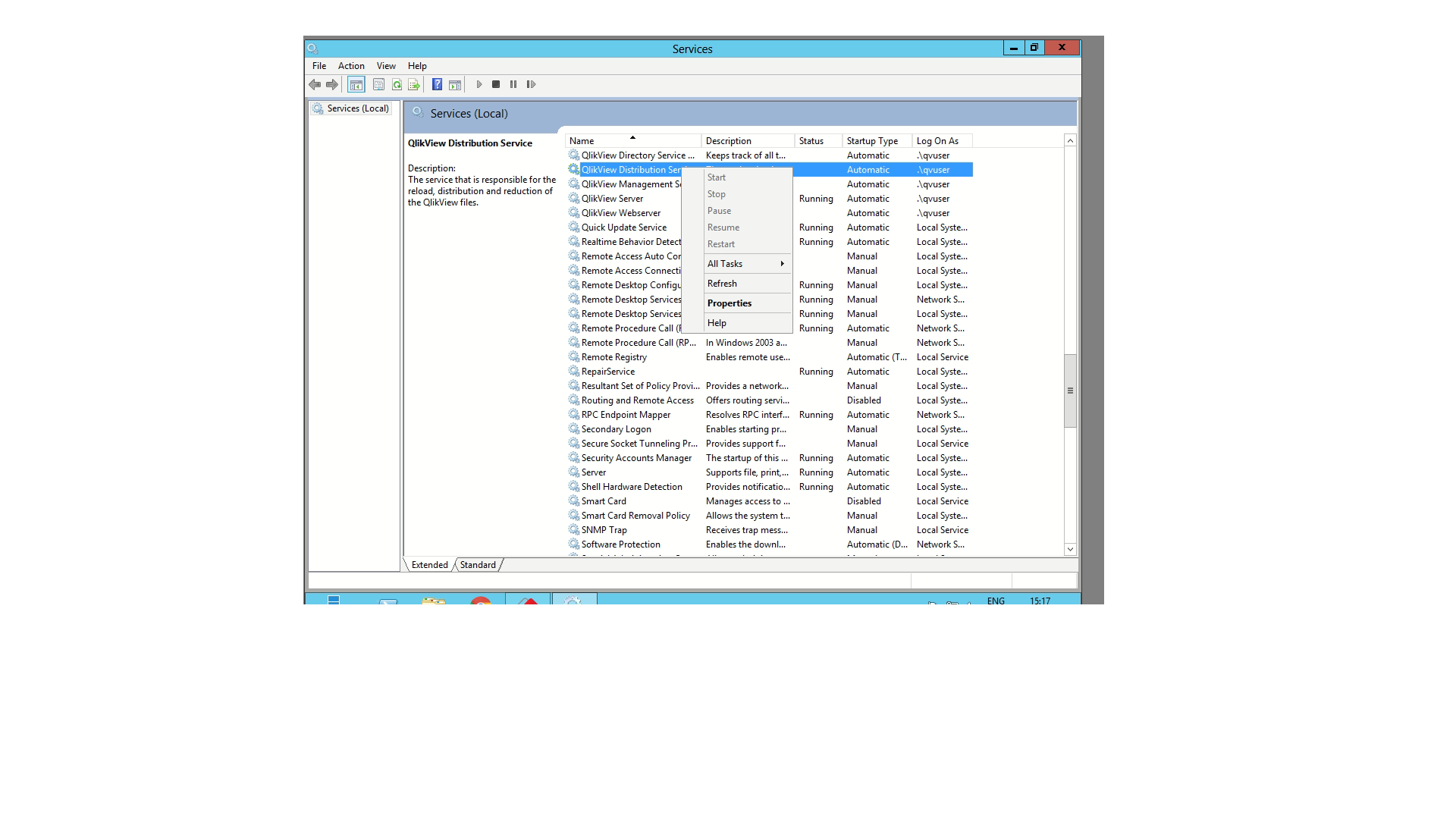Select the SNMP Trap service

770,530
